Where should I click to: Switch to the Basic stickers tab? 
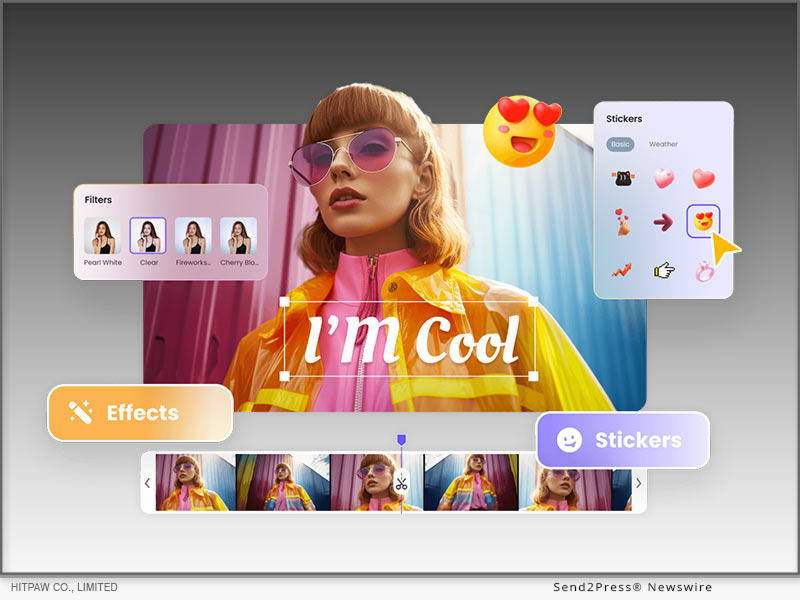620,144
